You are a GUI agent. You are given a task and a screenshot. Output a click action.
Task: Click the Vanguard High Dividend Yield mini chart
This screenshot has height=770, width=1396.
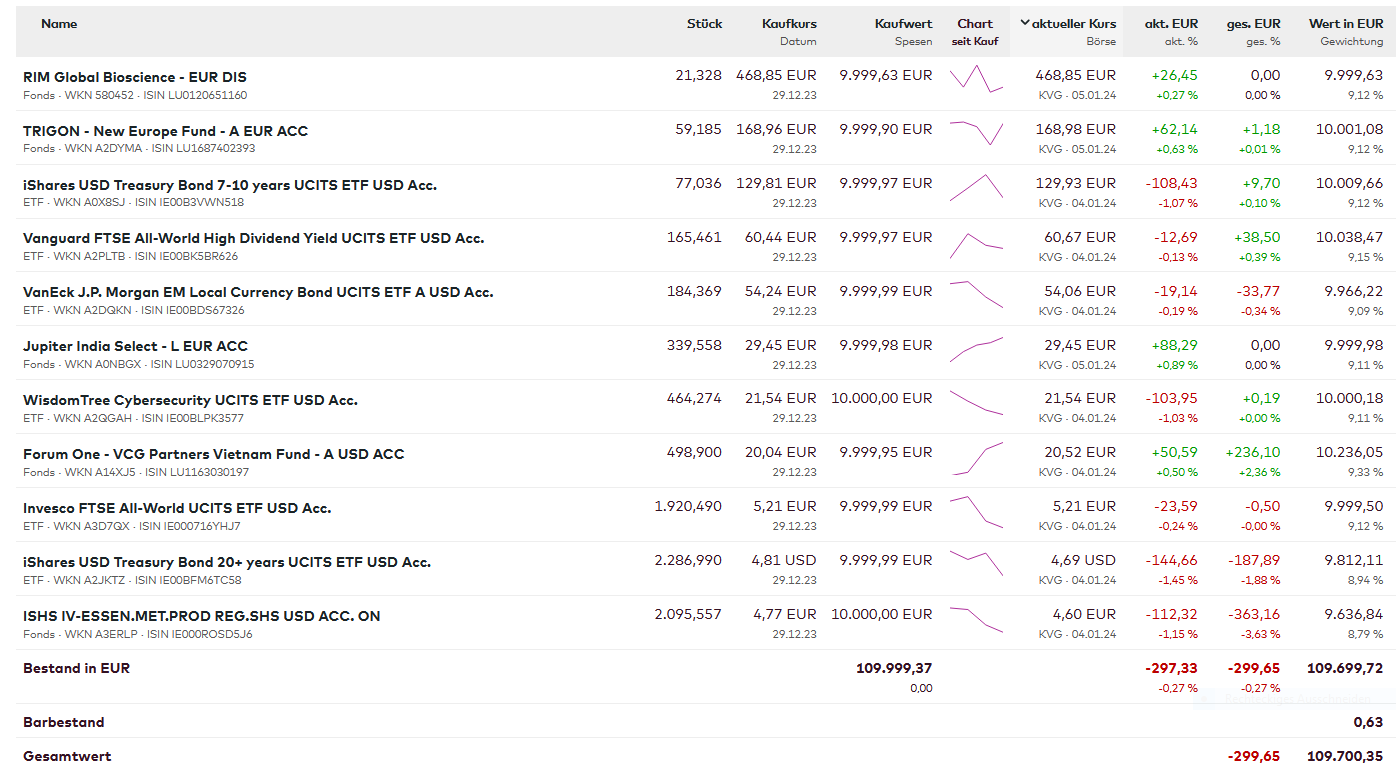tap(976, 243)
